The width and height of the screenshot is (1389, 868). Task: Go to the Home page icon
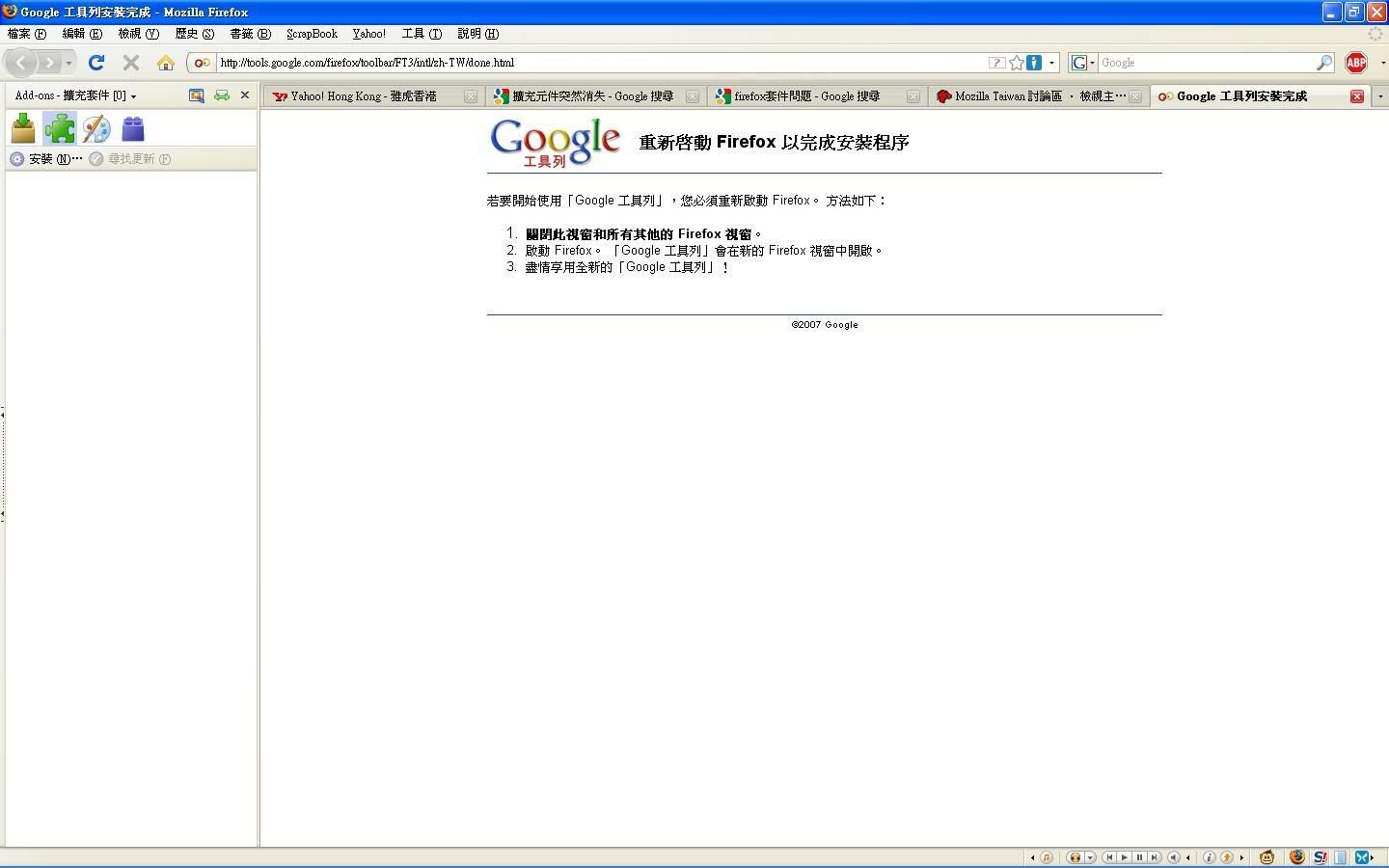(x=166, y=63)
